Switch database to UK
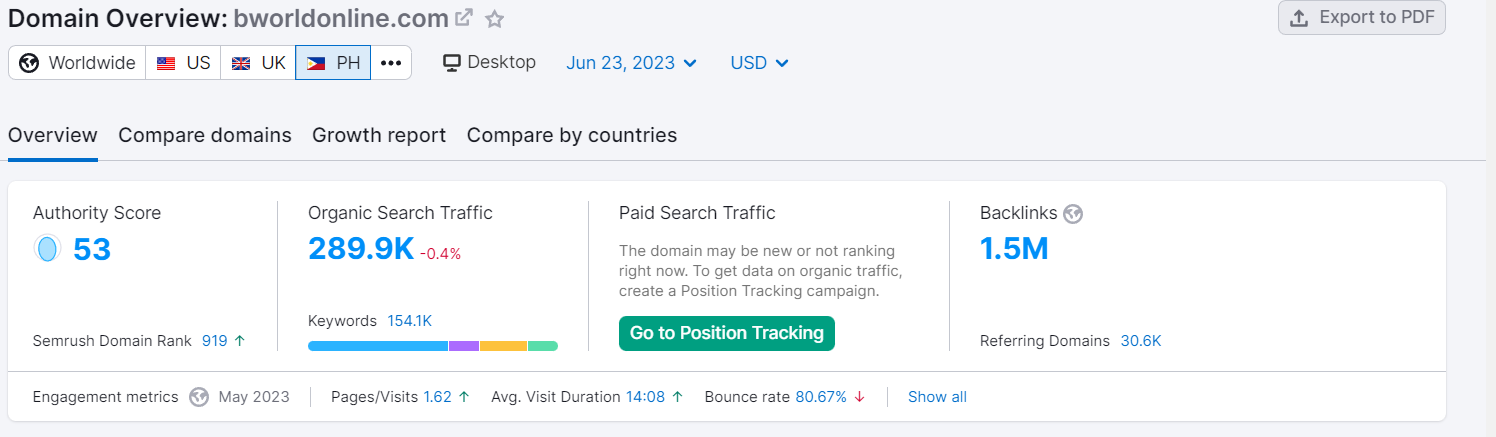The image size is (1496, 437). 258,63
